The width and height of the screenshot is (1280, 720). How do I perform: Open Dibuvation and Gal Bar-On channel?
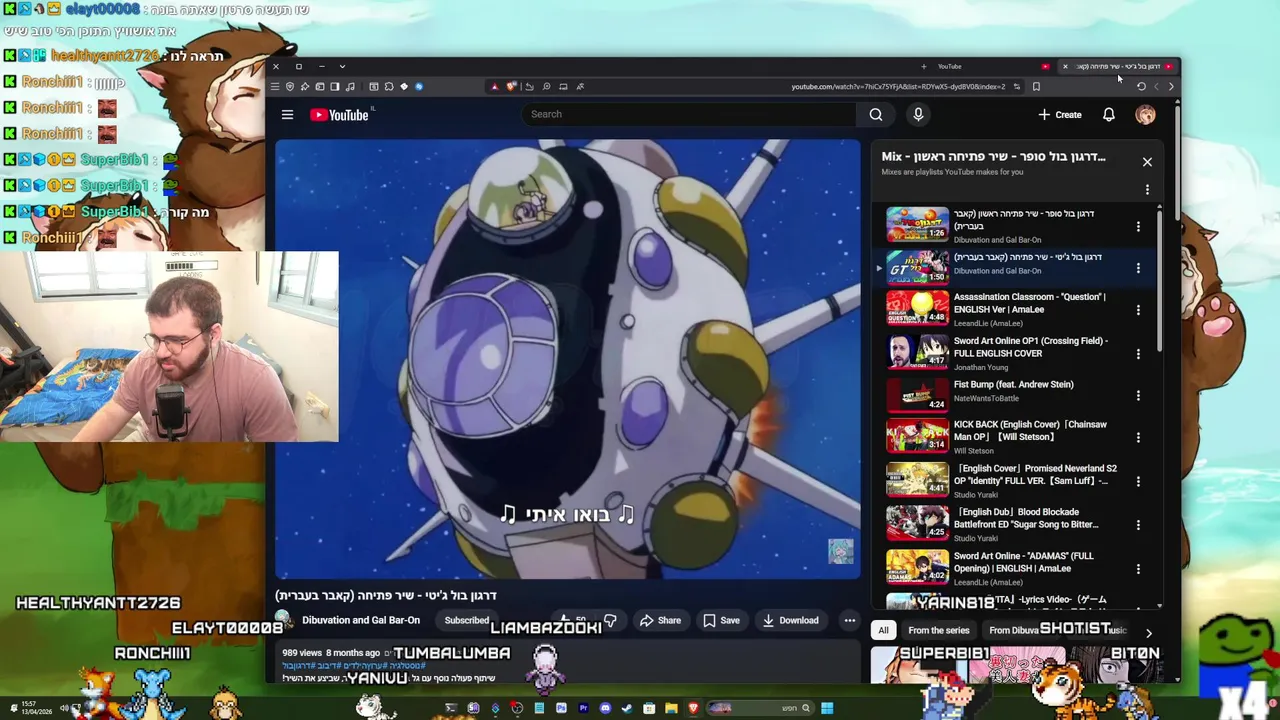tap(361, 620)
